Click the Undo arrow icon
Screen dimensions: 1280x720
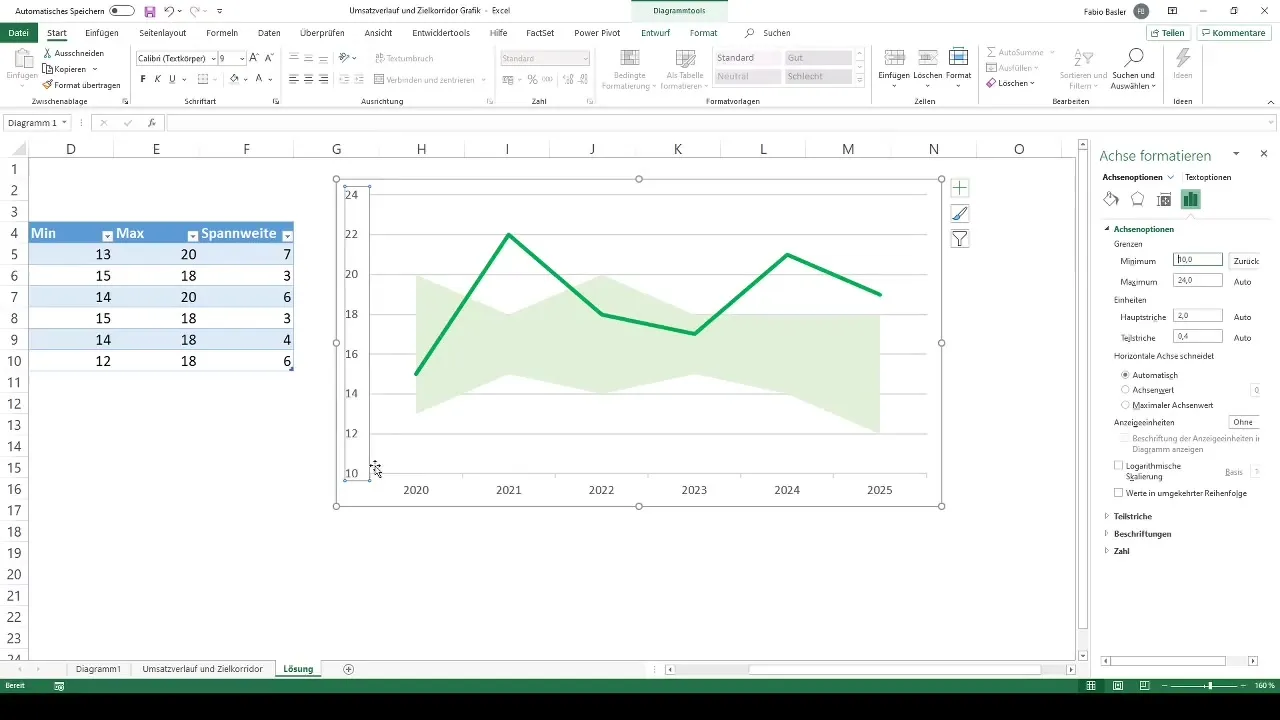[x=169, y=11]
